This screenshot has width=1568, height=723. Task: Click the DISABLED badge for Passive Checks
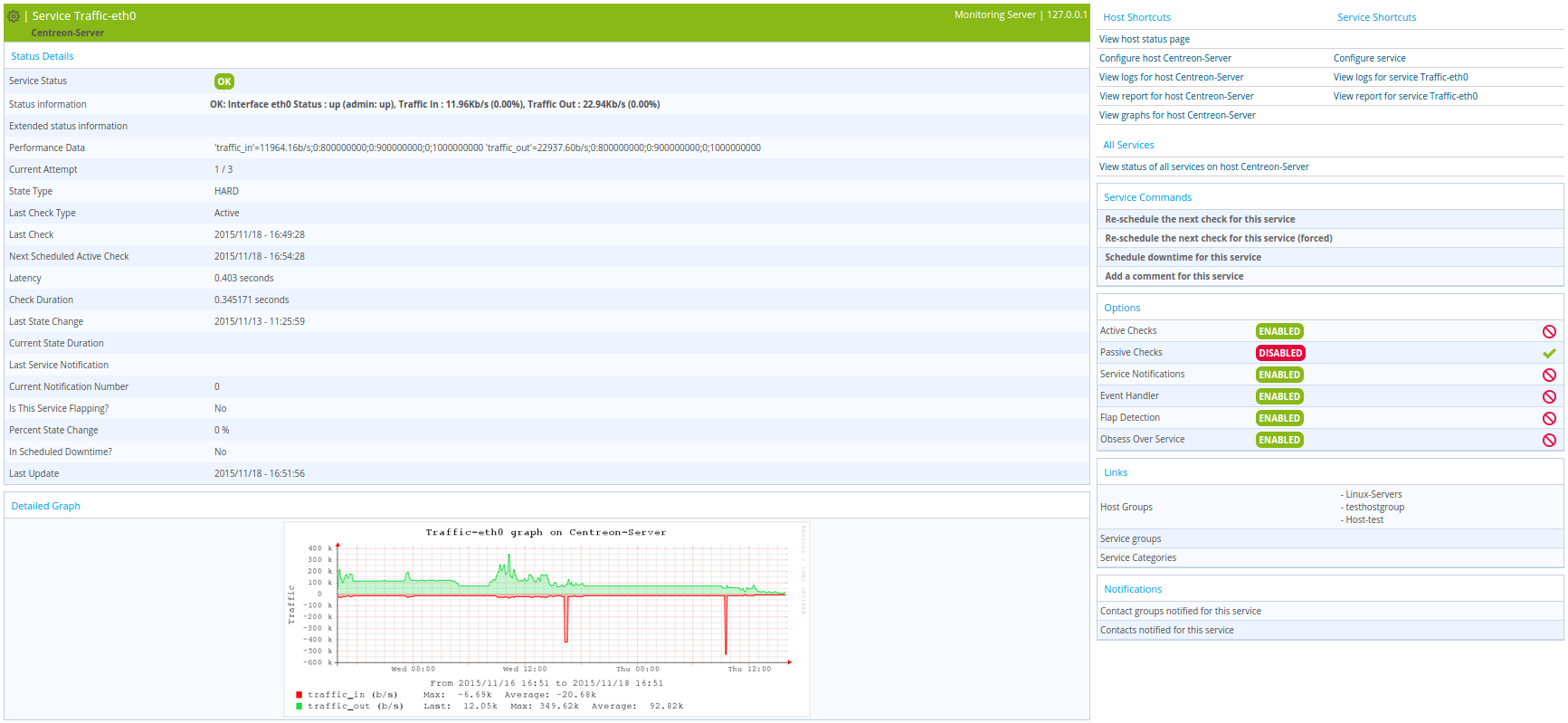tap(1280, 353)
